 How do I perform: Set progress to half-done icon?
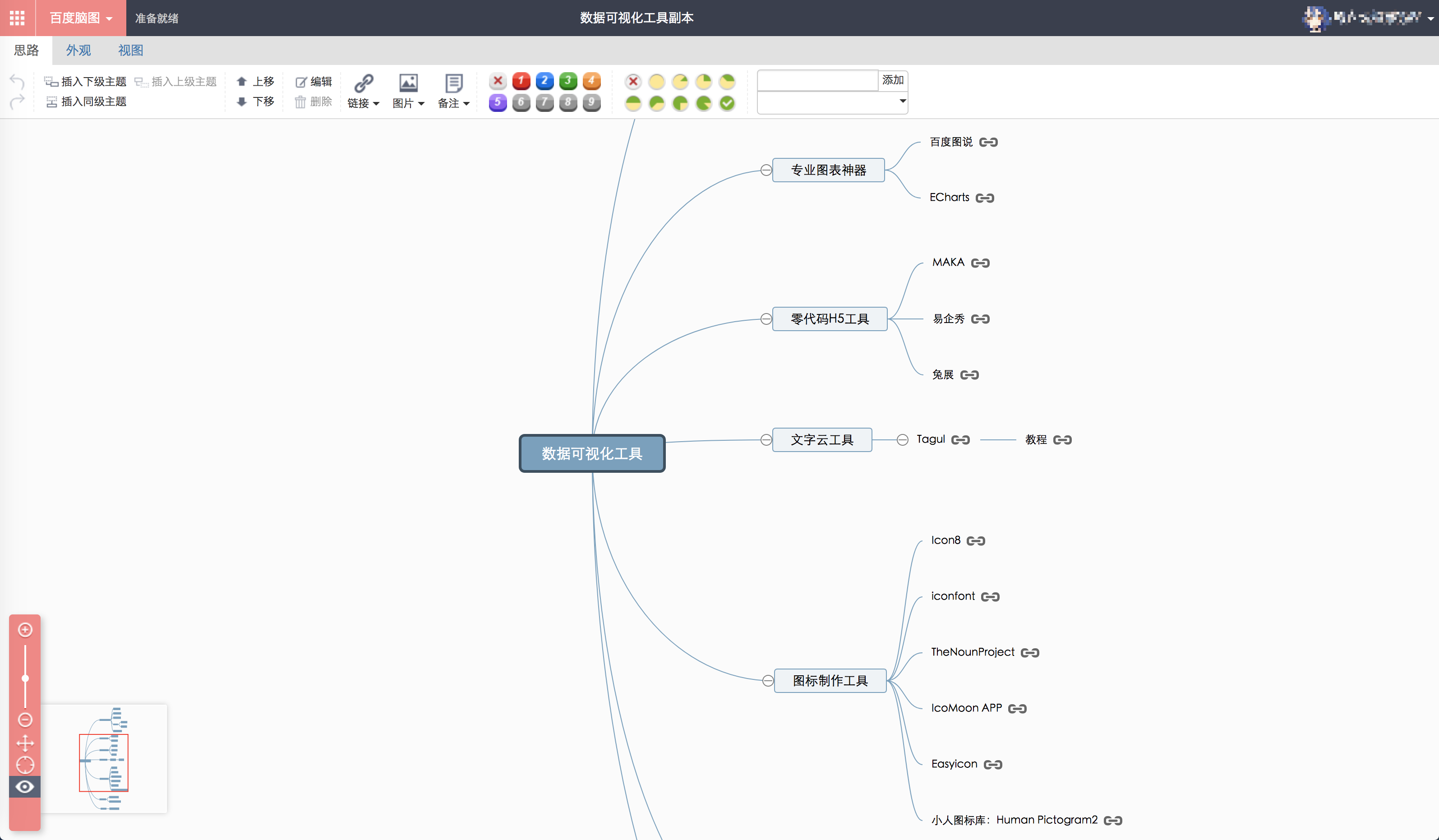(633, 103)
